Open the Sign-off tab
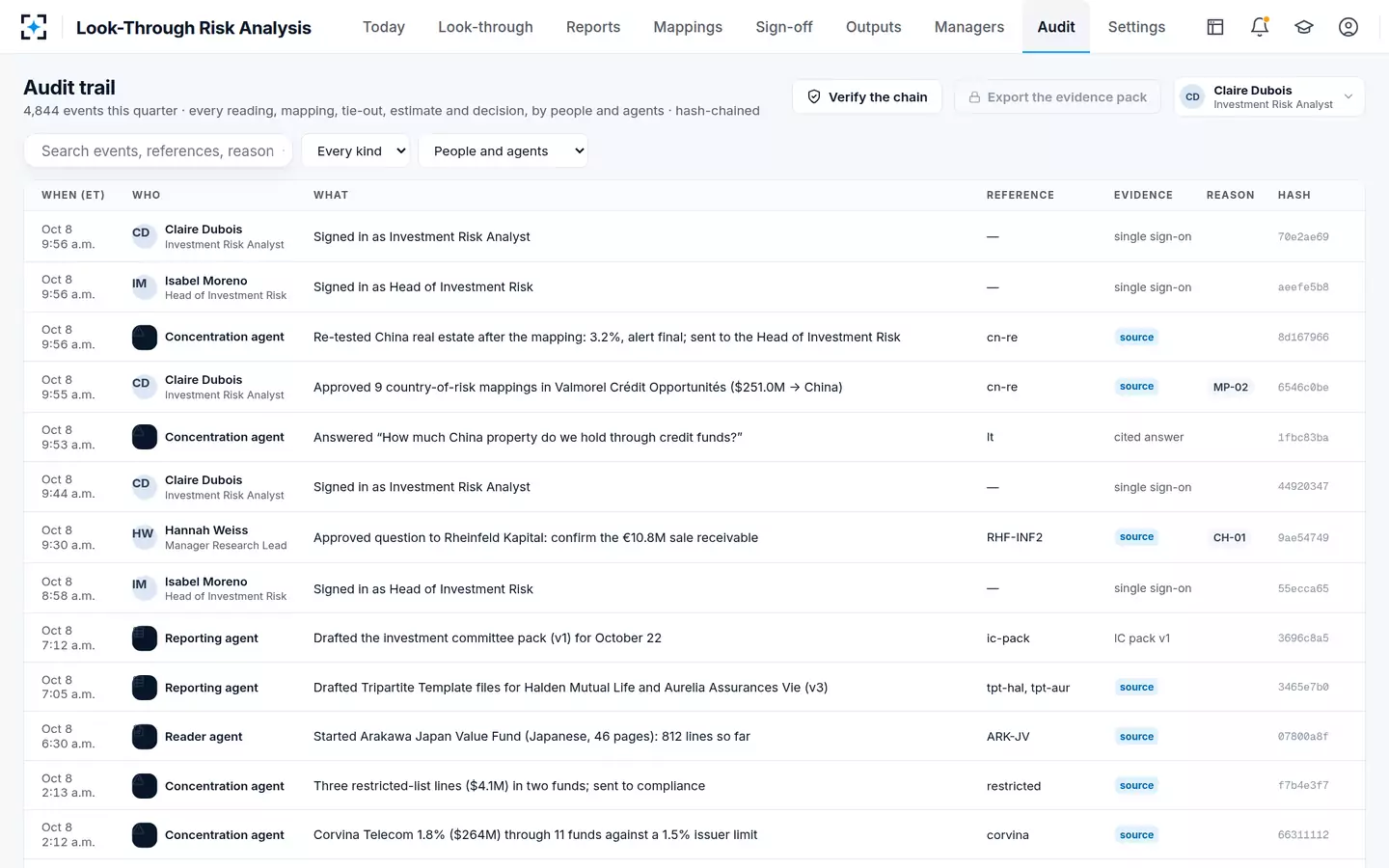 coord(784,27)
